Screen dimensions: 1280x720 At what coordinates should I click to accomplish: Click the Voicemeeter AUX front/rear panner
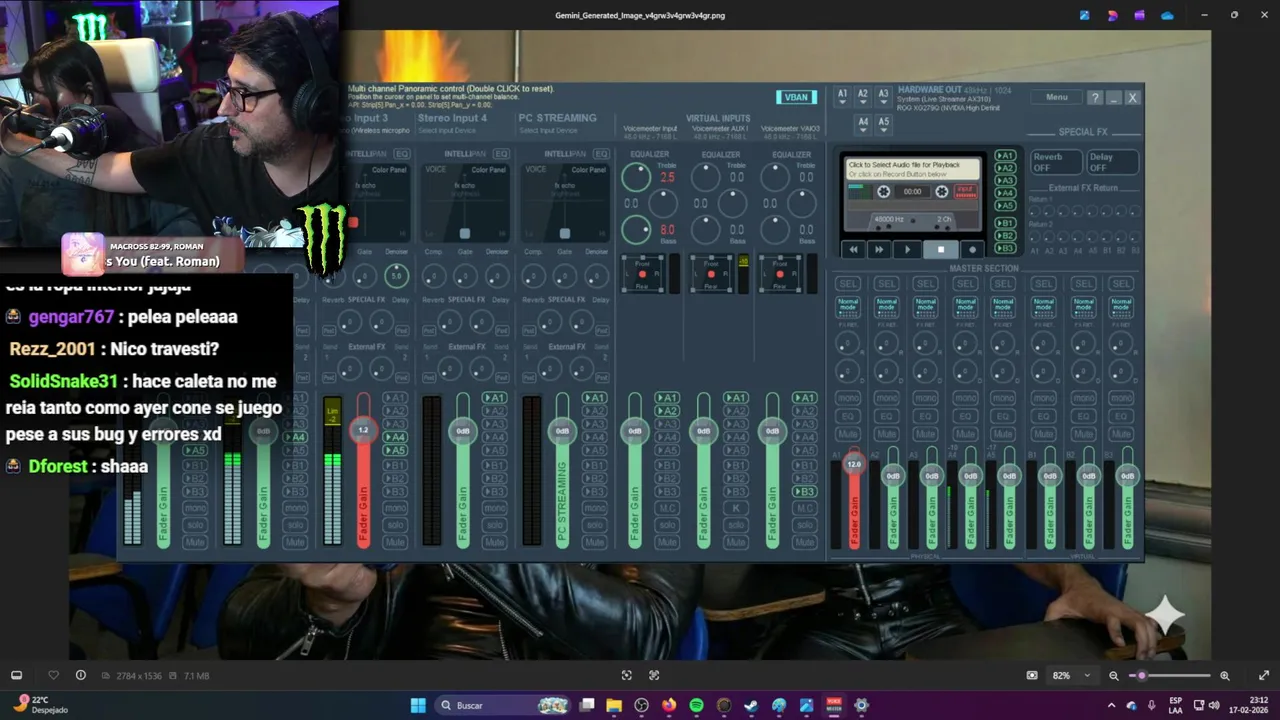click(x=711, y=274)
